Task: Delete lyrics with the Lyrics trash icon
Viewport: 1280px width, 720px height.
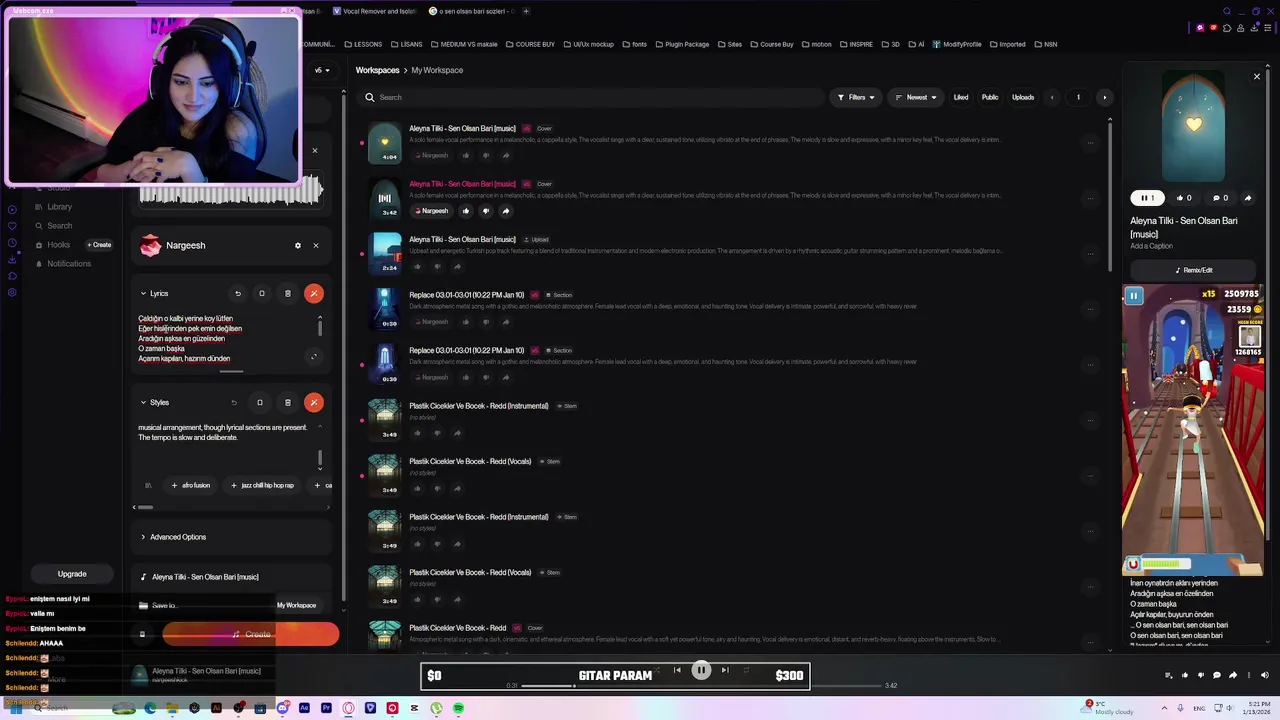Action: coord(288,293)
